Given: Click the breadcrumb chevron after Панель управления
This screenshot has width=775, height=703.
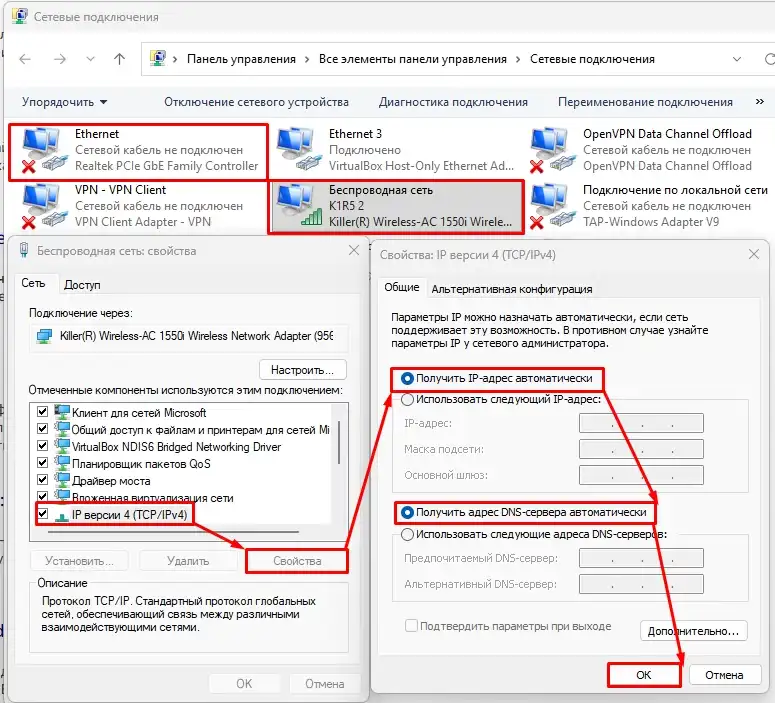Looking at the screenshot, I should click(307, 59).
